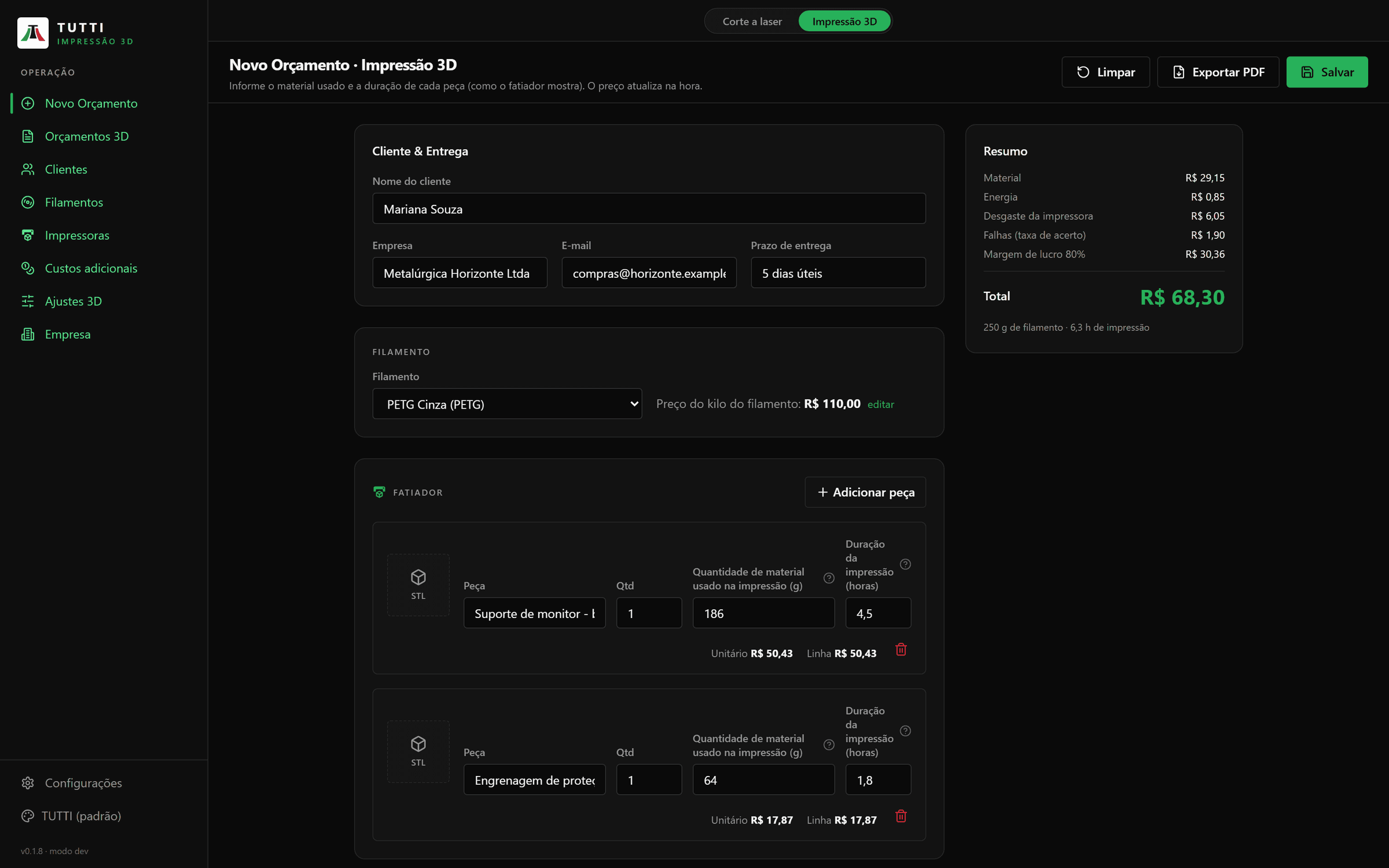Upload STL for Engrenagem part
The image size is (1389, 868).
(x=418, y=751)
